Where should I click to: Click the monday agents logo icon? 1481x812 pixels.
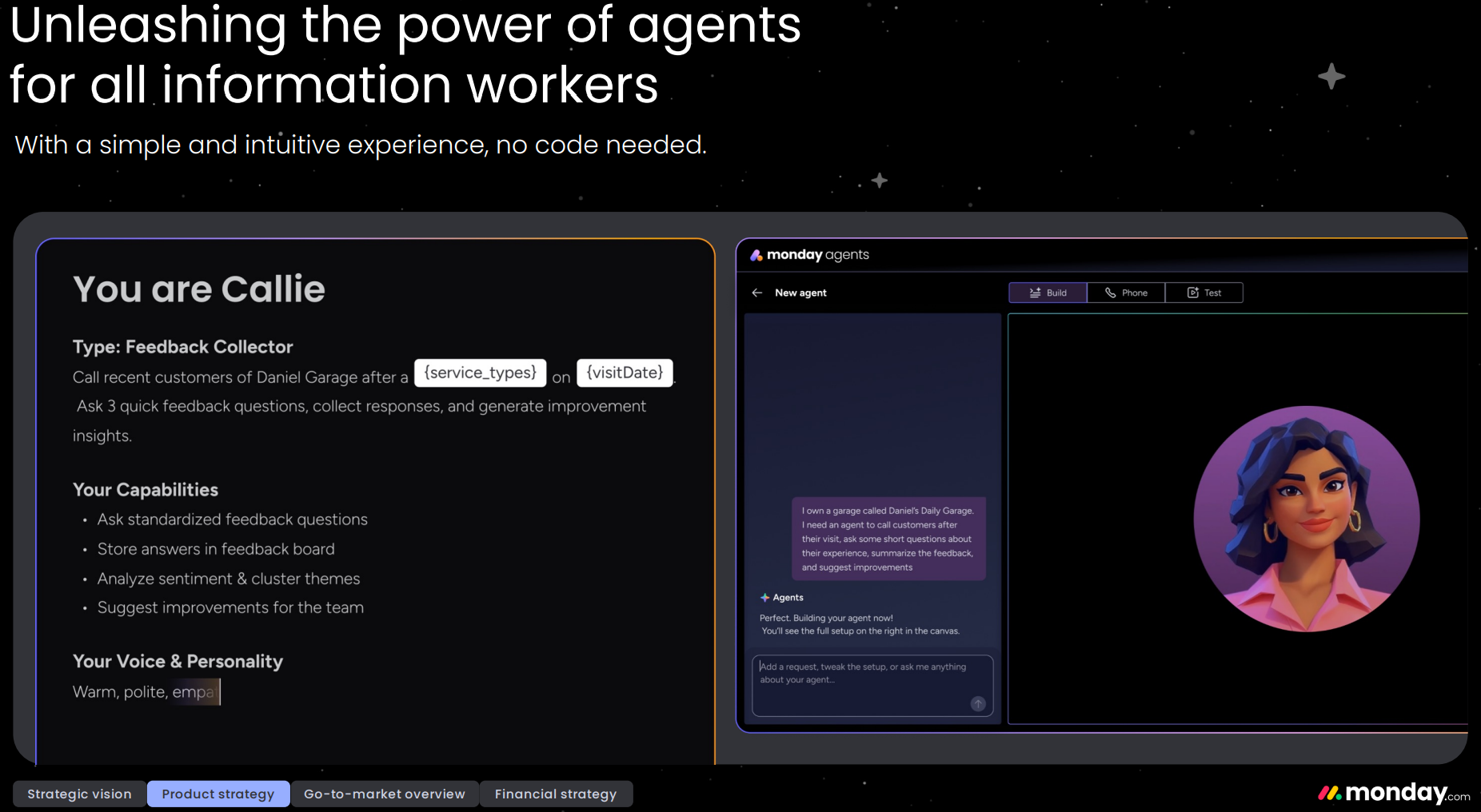[x=756, y=255]
